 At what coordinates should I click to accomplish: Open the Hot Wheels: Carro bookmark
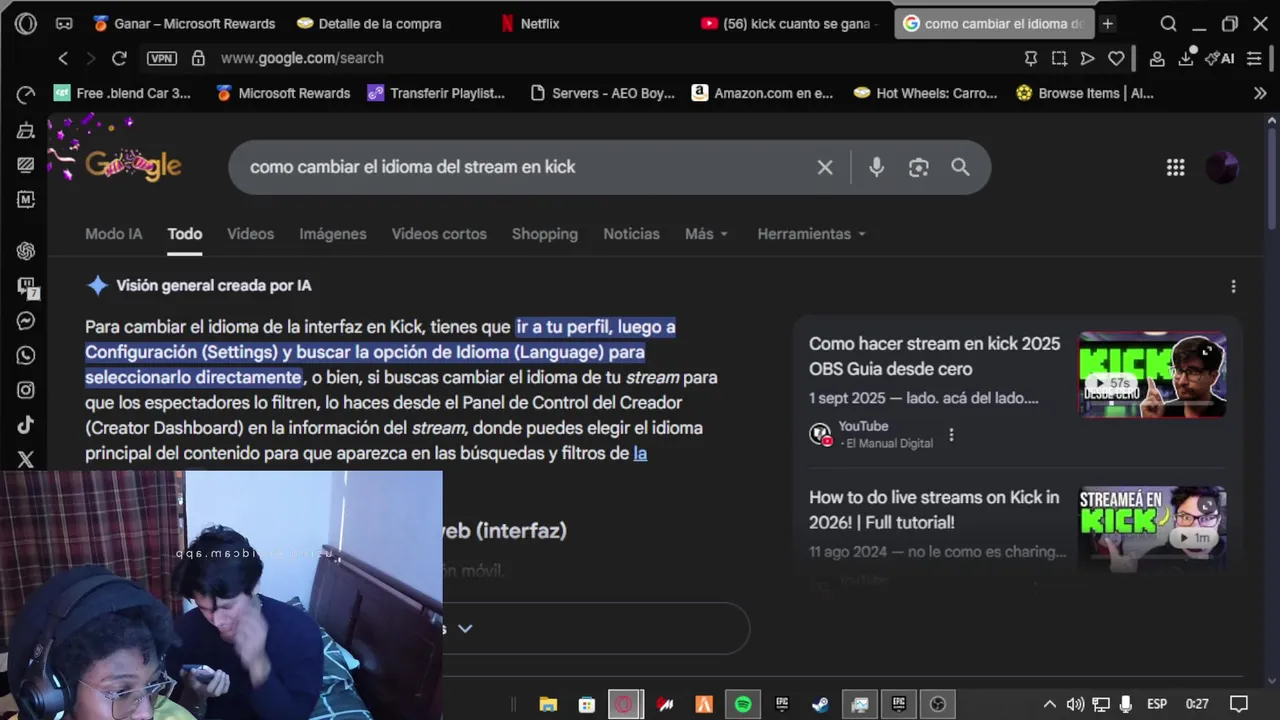click(x=925, y=93)
